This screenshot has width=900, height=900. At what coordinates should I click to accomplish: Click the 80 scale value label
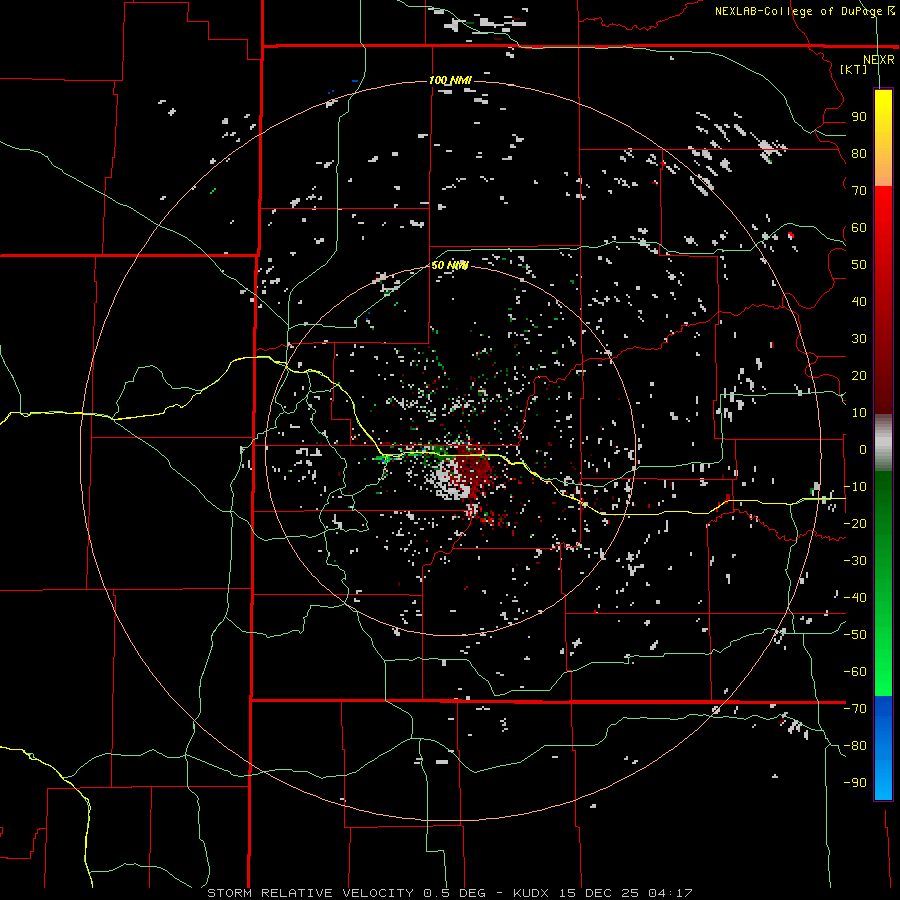click(859, 154)
